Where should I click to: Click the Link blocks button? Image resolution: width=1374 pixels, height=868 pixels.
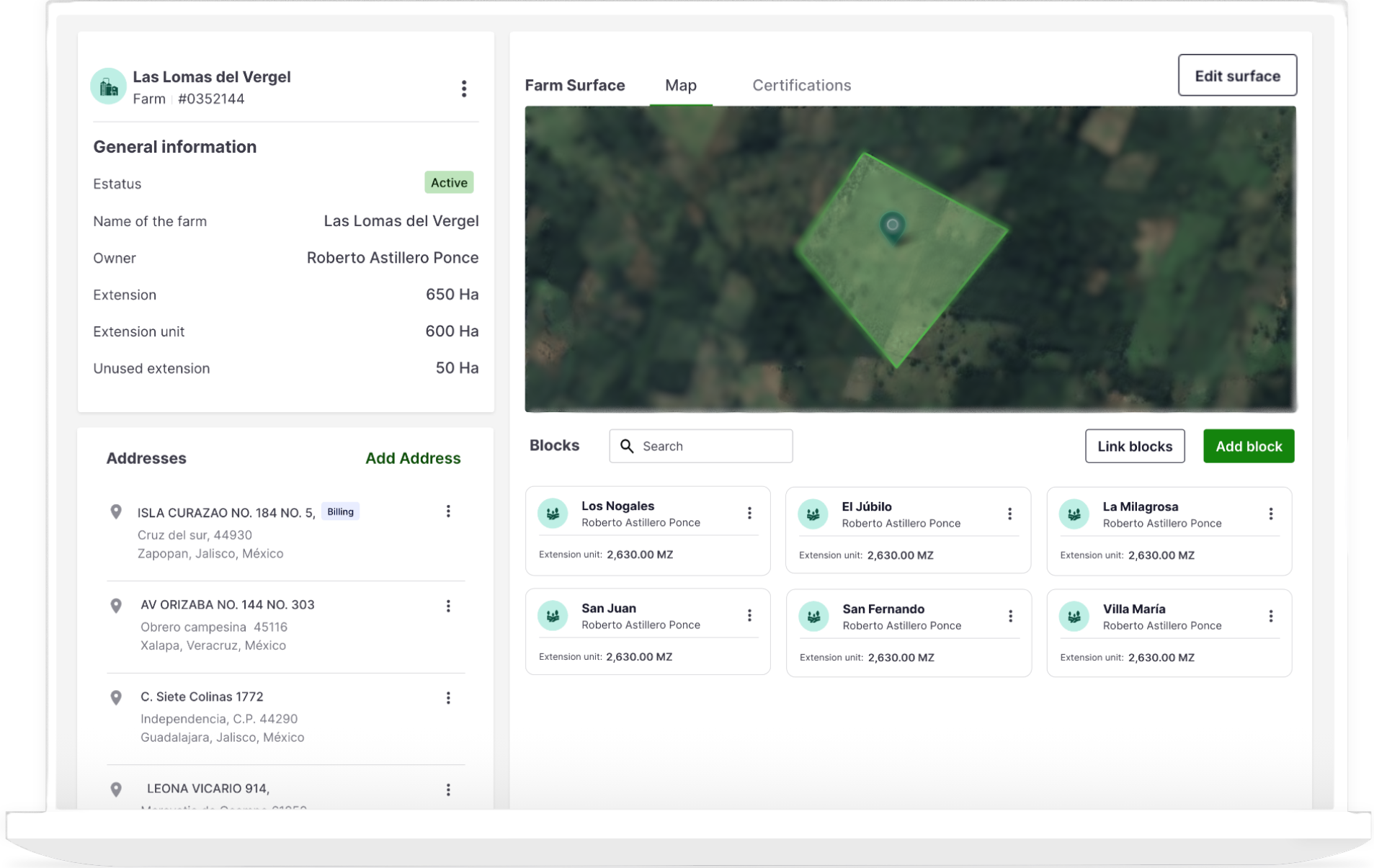(x=1134, y=447)
